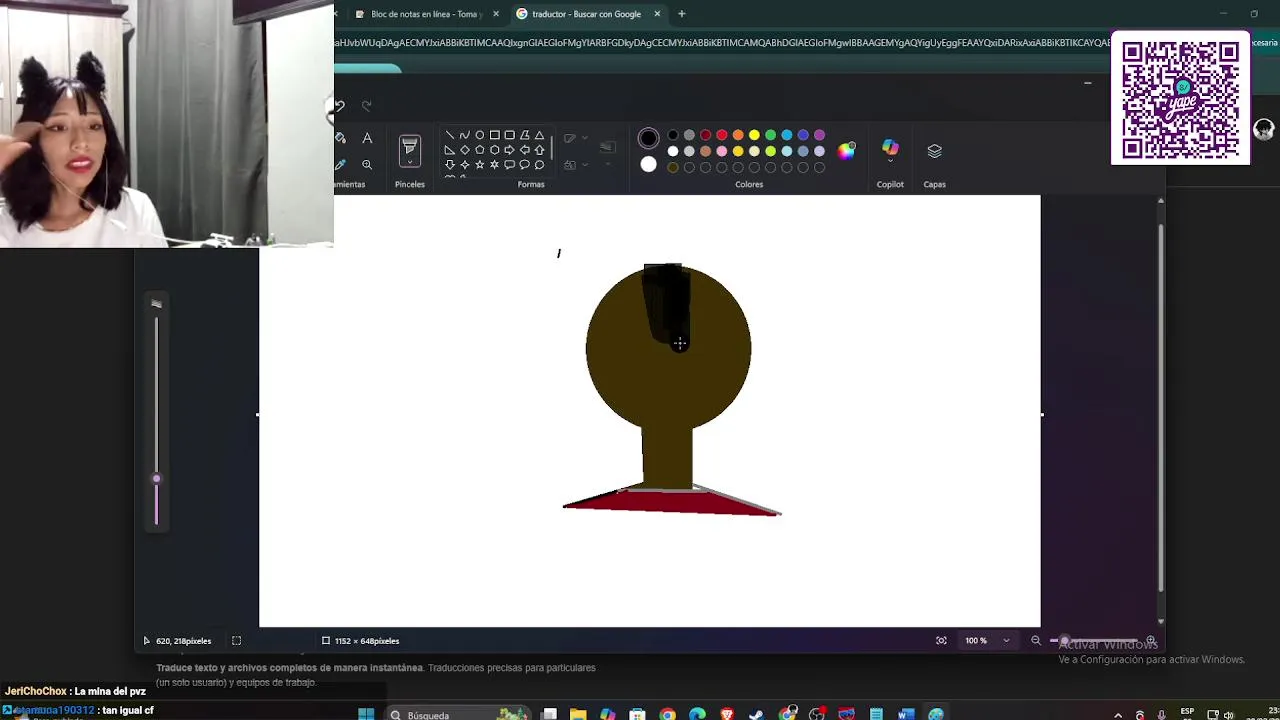The width and height of the screenshot is (1280, 720).
Task: Click the canvas vertical scrollbar
Action: tap(1160, 408)
